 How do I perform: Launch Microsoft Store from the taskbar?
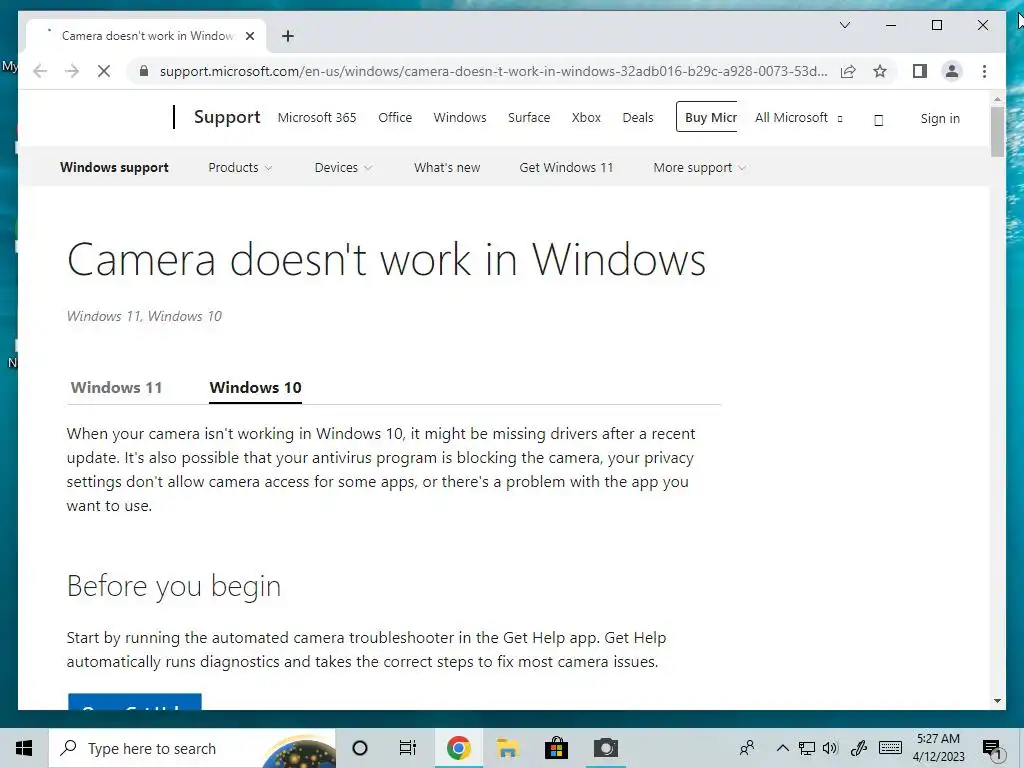click(556, 748)
